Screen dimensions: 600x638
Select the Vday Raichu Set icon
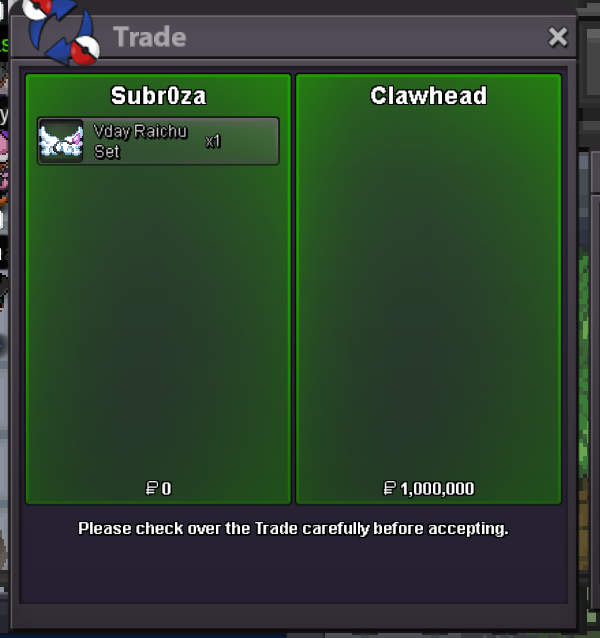[x=61, y=141]
